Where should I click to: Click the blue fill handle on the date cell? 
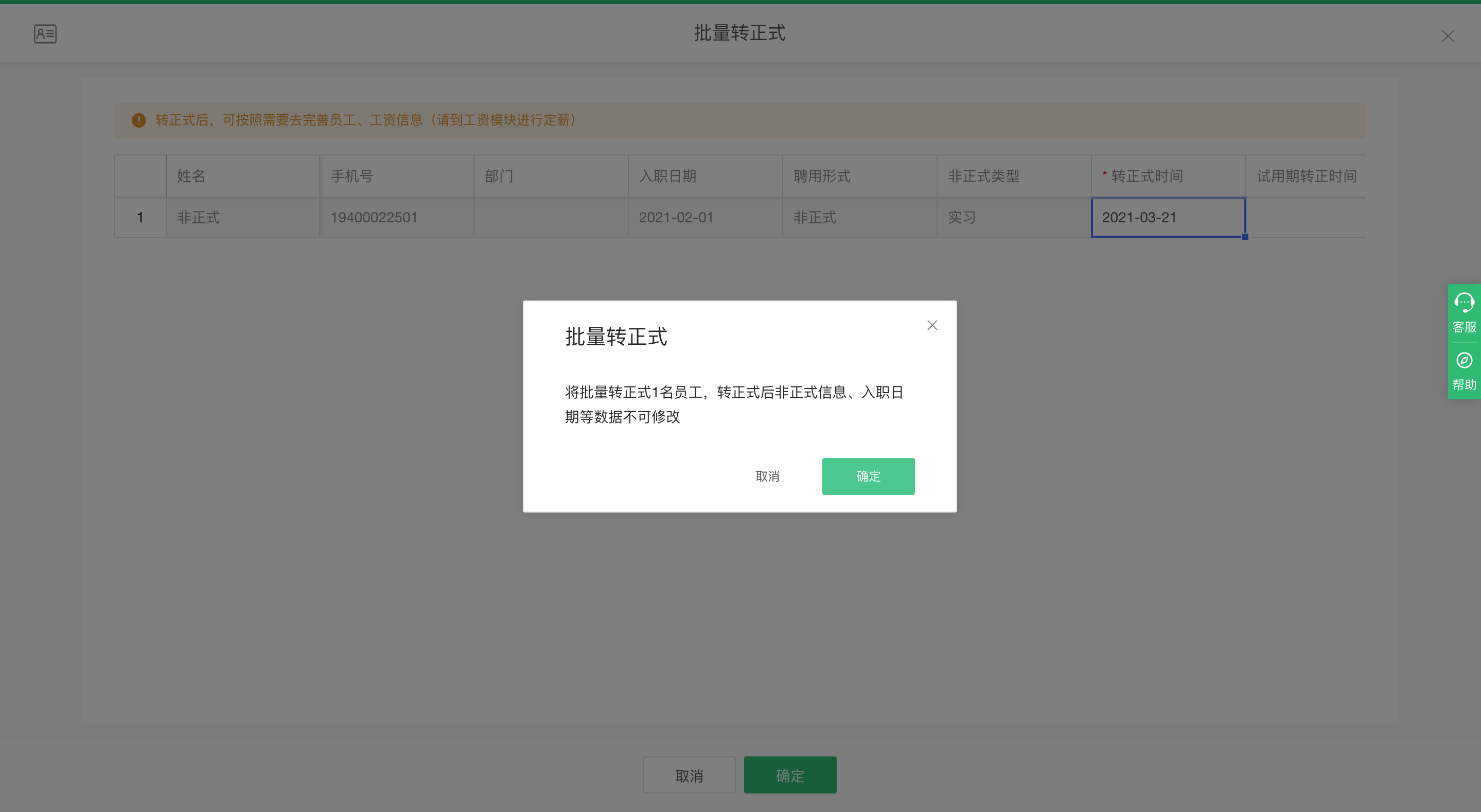tap(1245, 236)
